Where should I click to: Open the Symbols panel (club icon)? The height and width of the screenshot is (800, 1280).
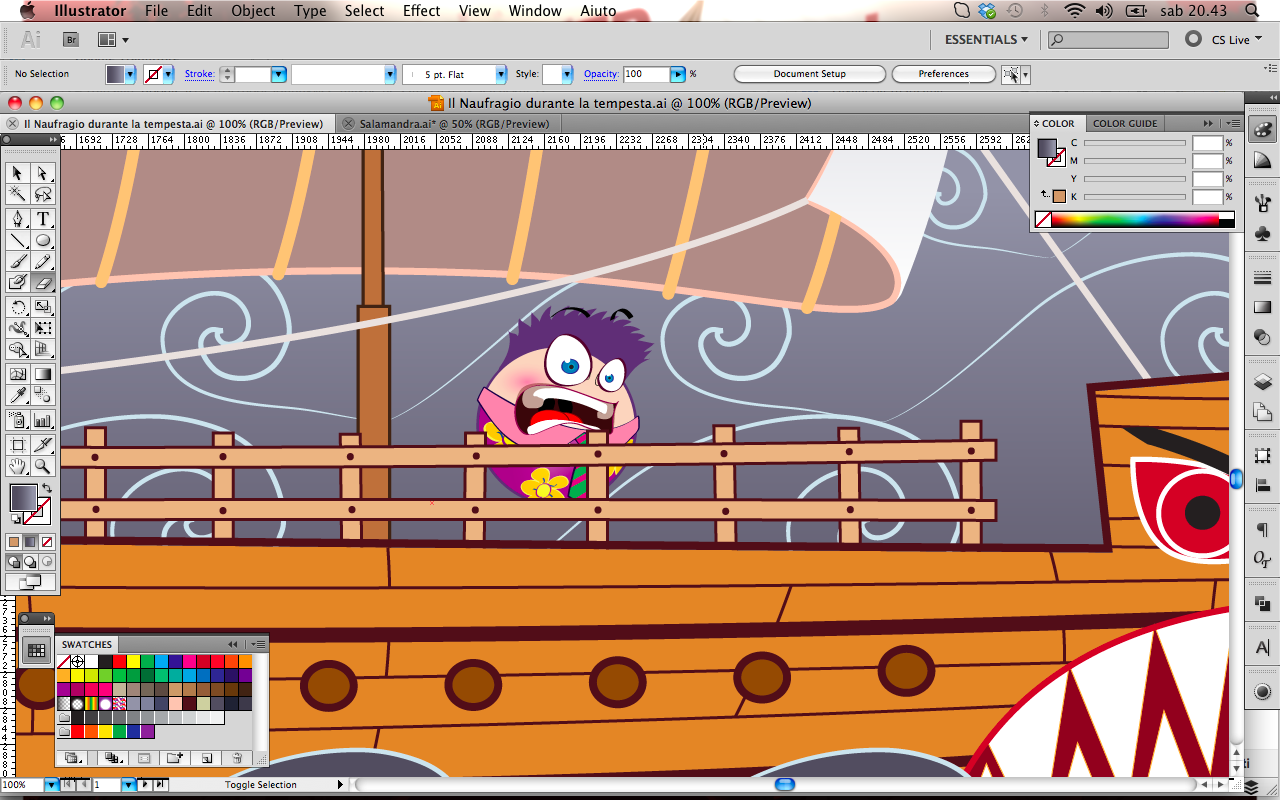(x=1262, y=234)
